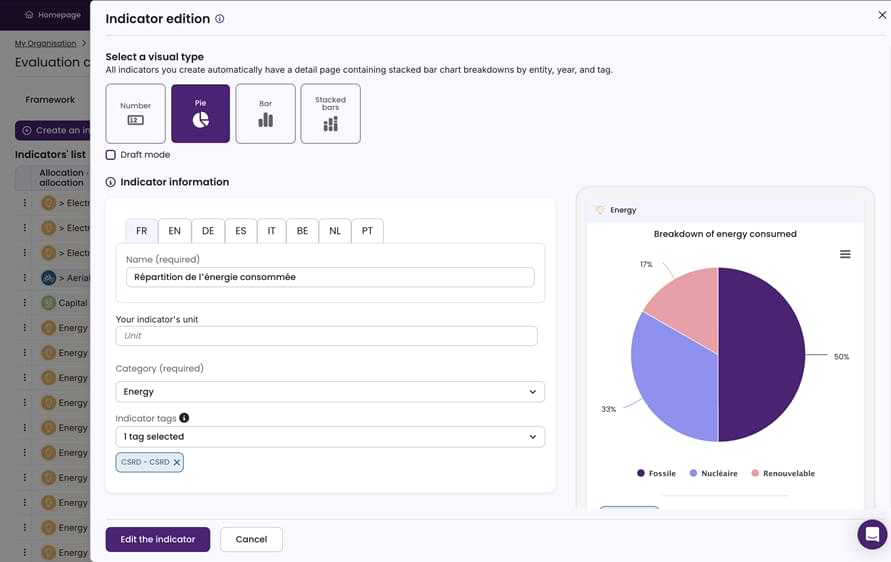Open the Indicator tags dropdown
The image size is (891, 562).
tap(330, 436)
